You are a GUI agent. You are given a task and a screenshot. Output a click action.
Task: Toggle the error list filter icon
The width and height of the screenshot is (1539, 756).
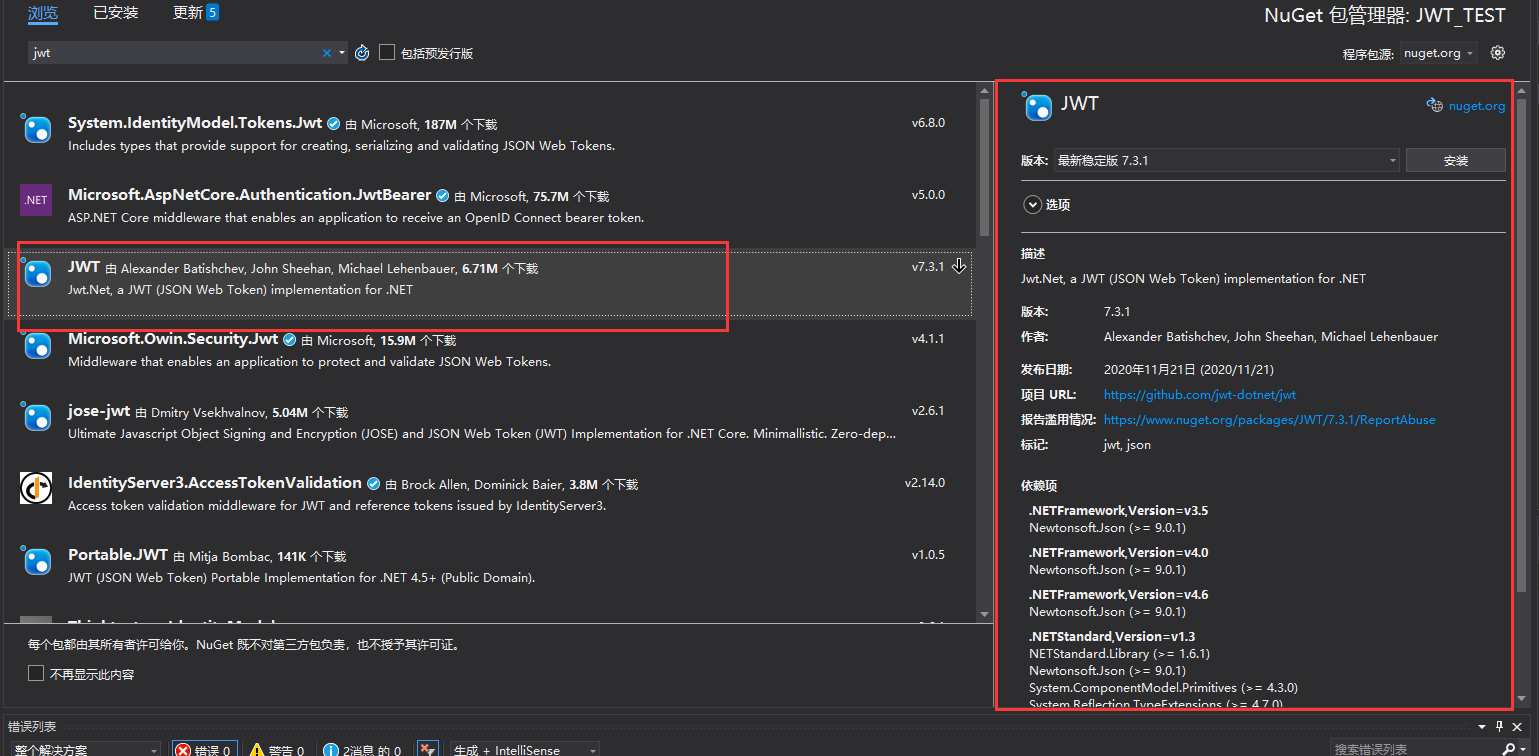(427, 749)
